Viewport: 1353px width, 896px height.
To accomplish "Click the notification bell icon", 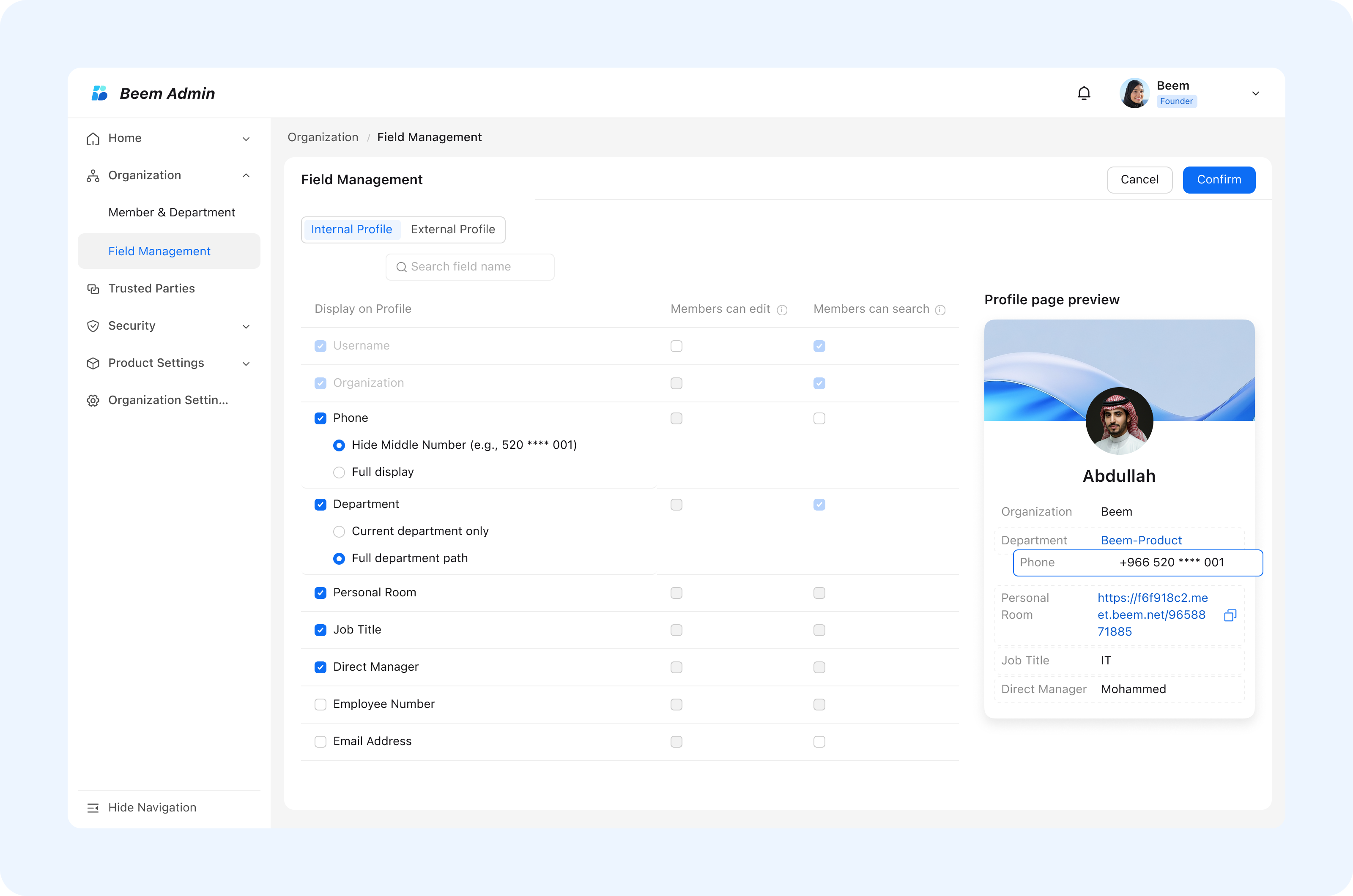I will click(x=1084, y=93).
